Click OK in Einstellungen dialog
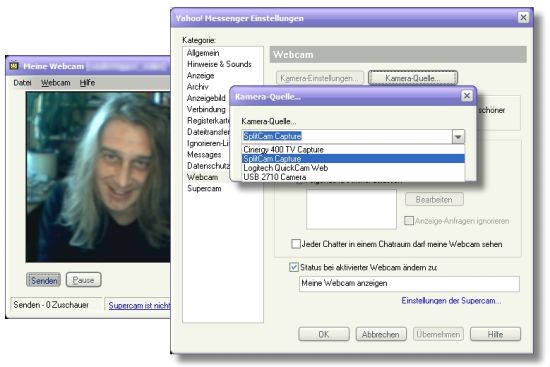Viewport: 550px width, 367px height. click(324, 334)
